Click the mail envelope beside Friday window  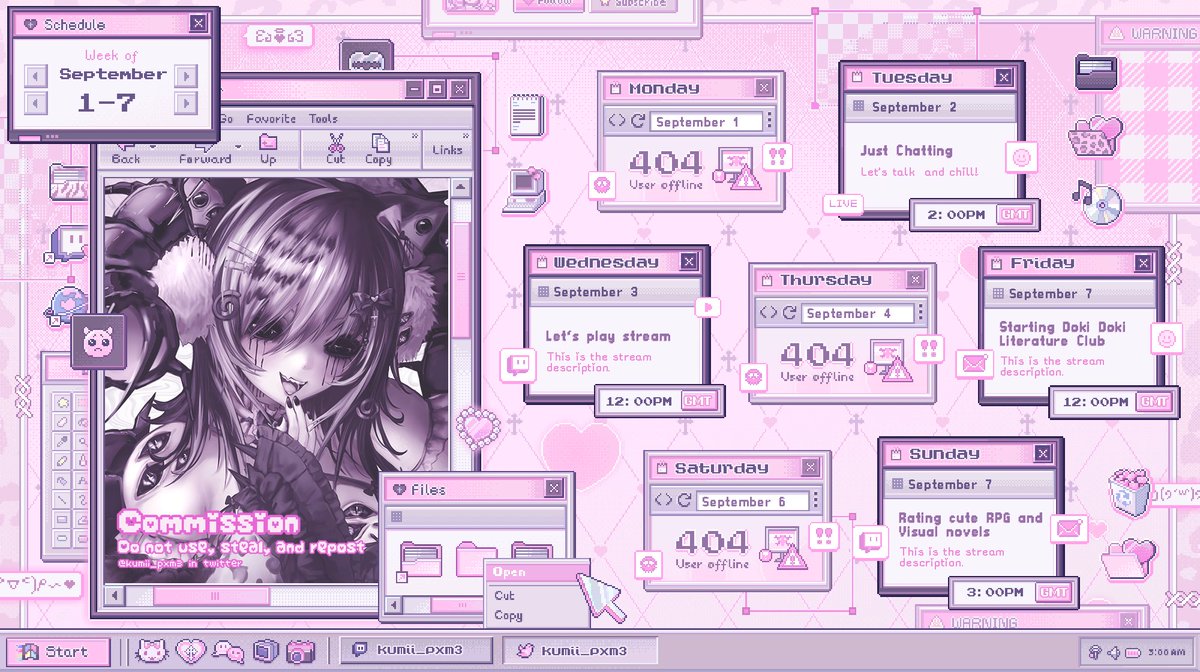[974, 364]
